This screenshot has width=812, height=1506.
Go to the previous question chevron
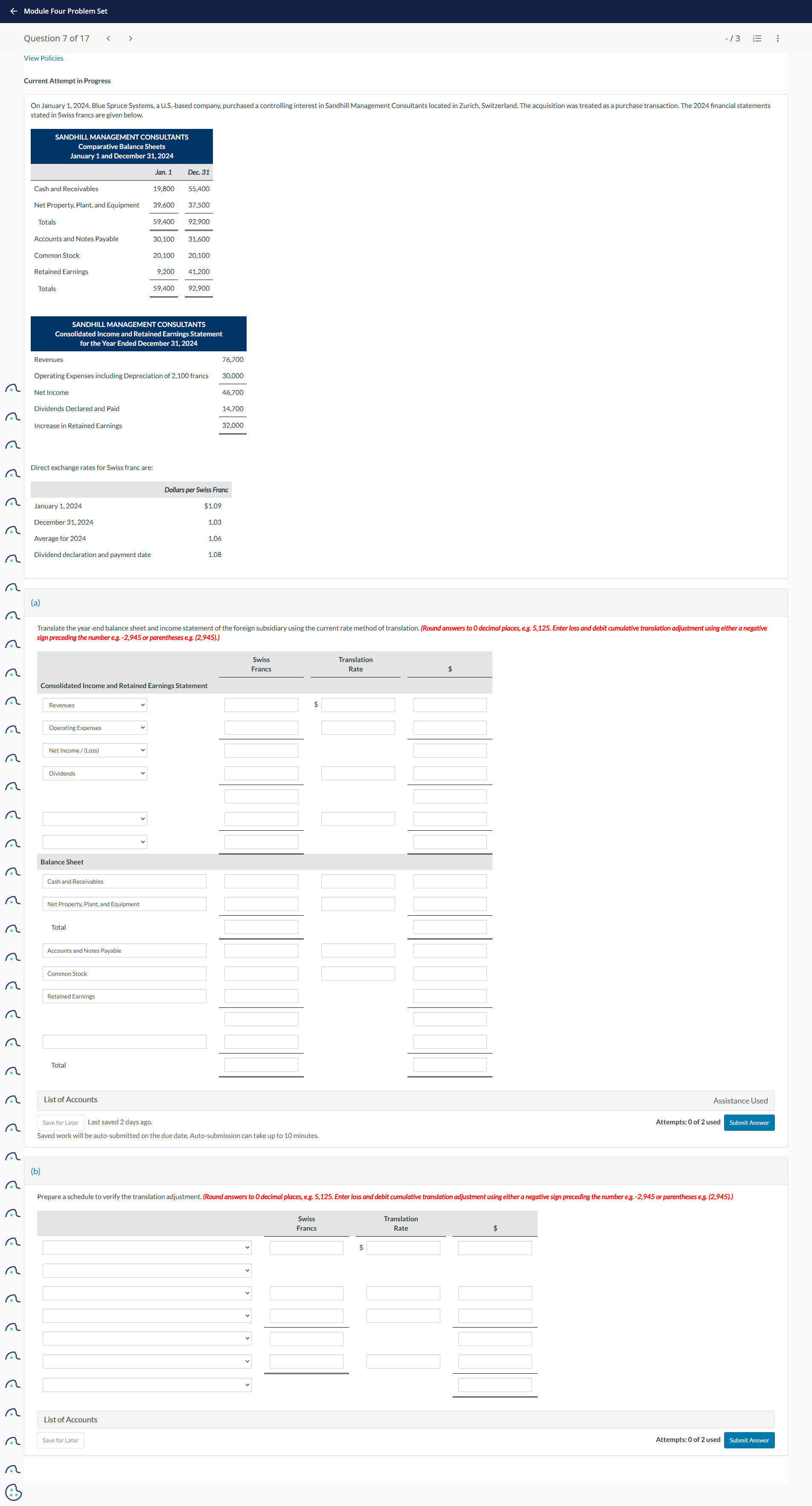(x=108, y=38)
